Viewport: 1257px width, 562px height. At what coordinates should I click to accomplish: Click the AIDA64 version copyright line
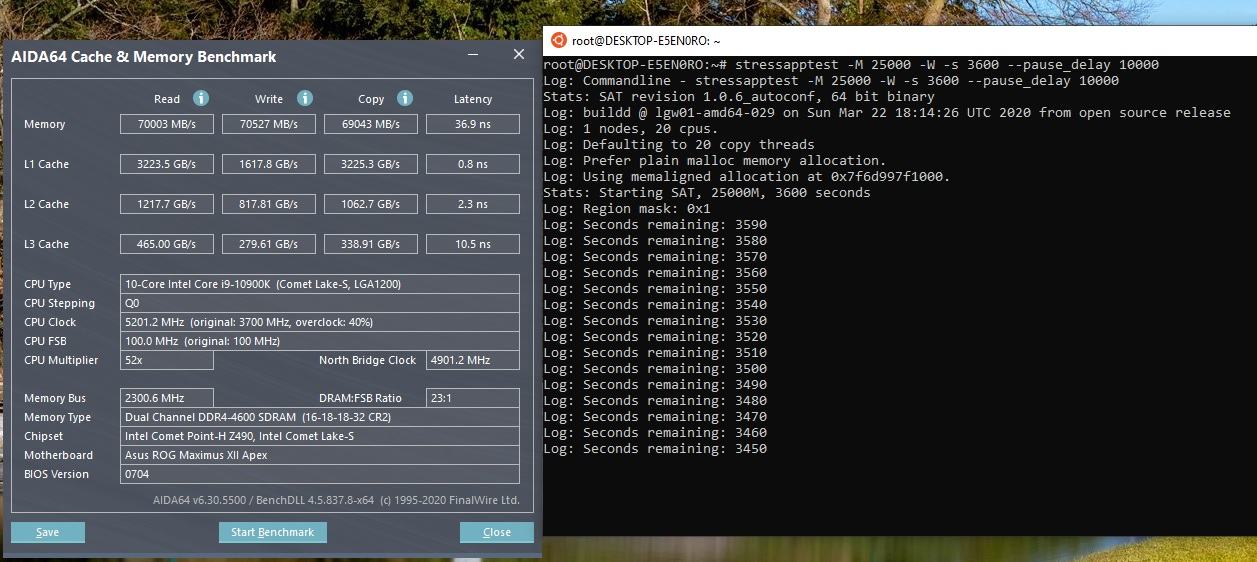336,500
